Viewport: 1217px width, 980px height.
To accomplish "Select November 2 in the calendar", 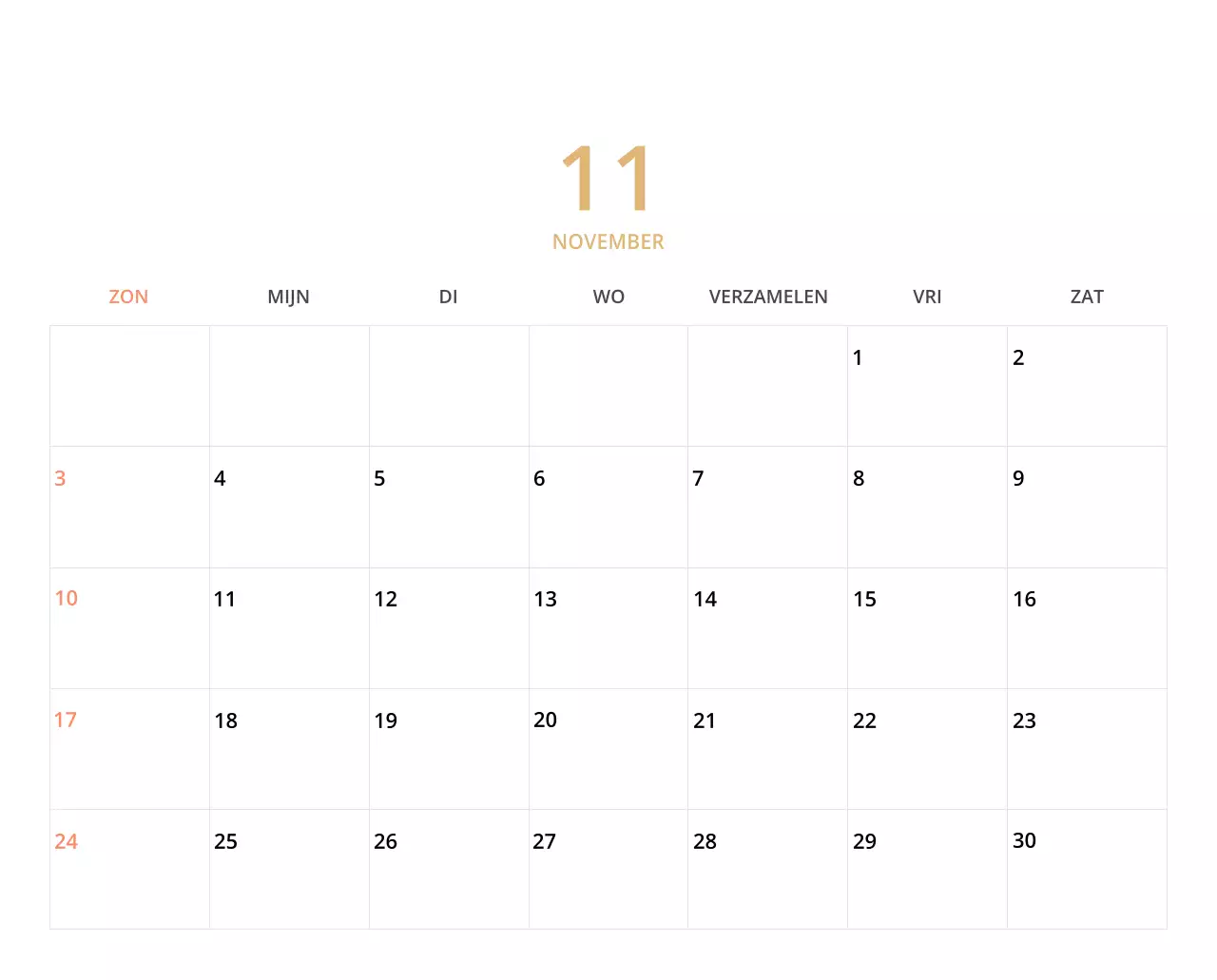I will (1018, 357).
